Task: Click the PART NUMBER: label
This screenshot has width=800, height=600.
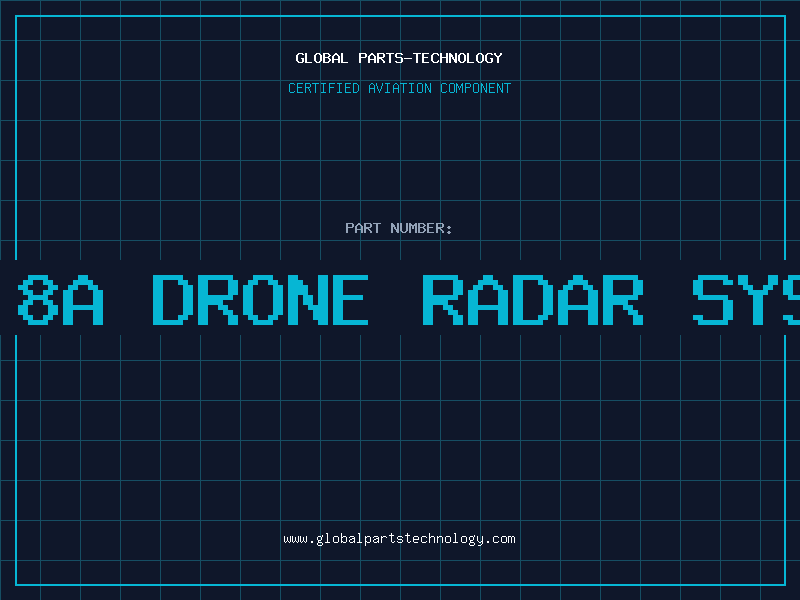Action: coord(399,228)
